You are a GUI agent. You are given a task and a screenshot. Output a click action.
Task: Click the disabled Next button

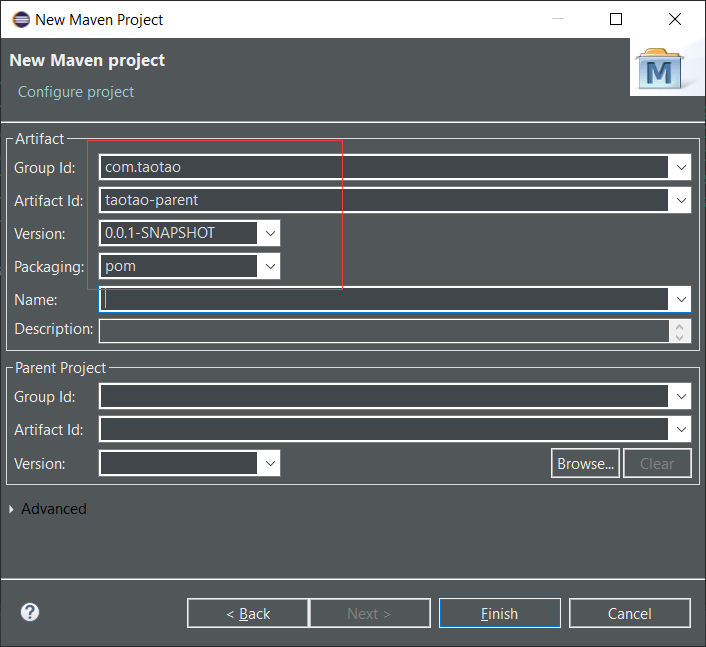pyautogui.click(x=370, y=613)
